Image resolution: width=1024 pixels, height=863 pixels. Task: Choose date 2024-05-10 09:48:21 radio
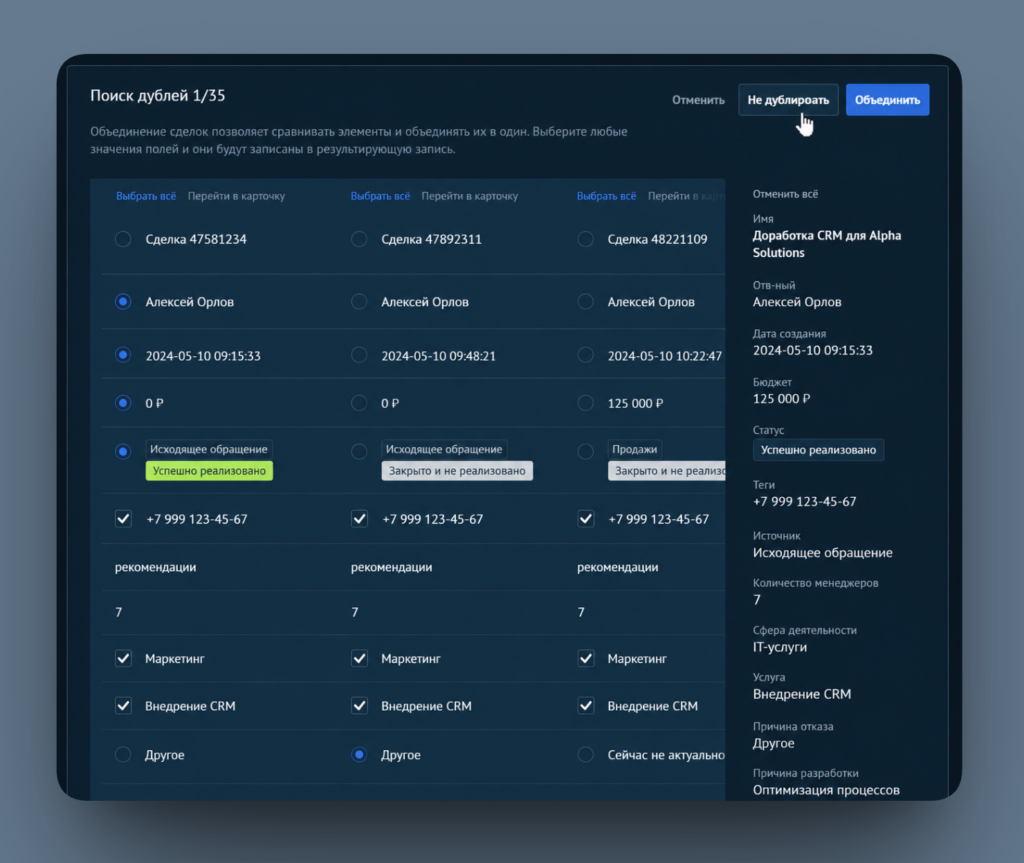coord(359,355)
